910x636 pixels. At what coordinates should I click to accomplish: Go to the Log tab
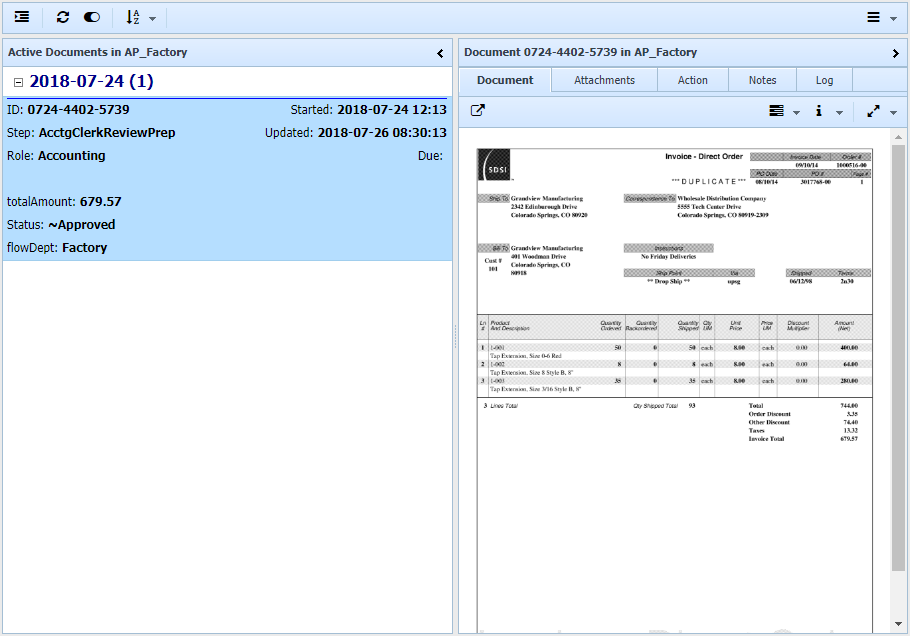point(824,80)
